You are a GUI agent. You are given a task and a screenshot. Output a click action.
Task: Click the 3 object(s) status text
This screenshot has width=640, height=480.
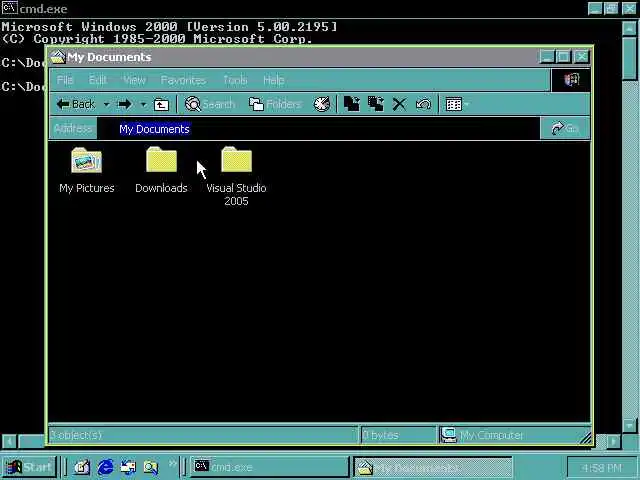76,435
